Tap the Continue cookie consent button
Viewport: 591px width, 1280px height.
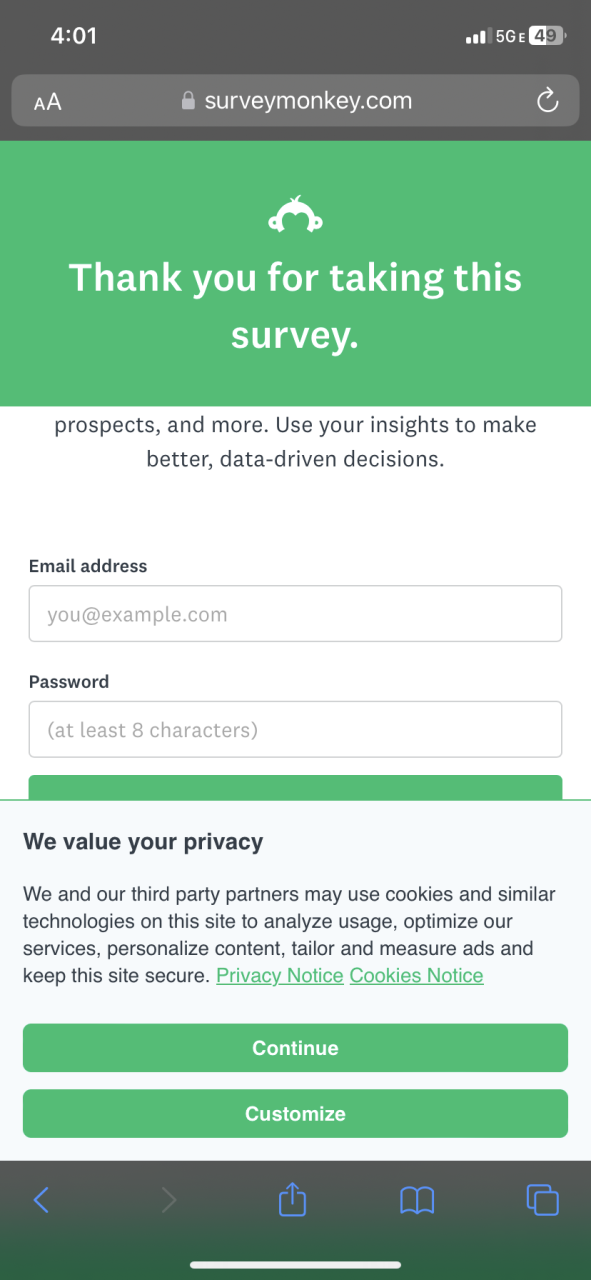point(295,1048)
